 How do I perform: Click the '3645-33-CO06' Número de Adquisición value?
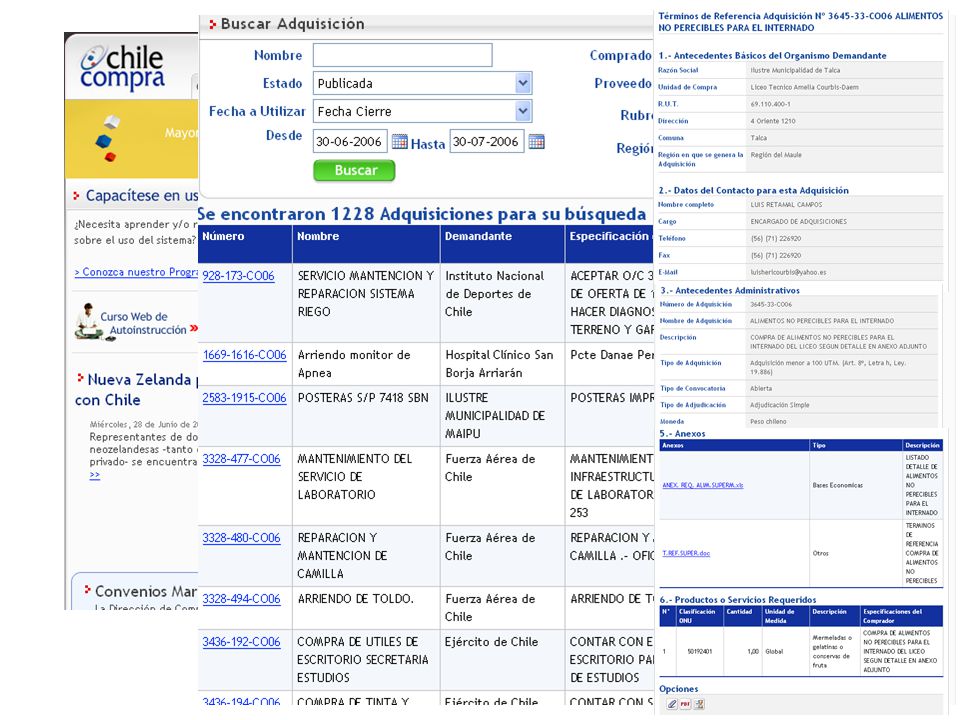tap(771, 304)
